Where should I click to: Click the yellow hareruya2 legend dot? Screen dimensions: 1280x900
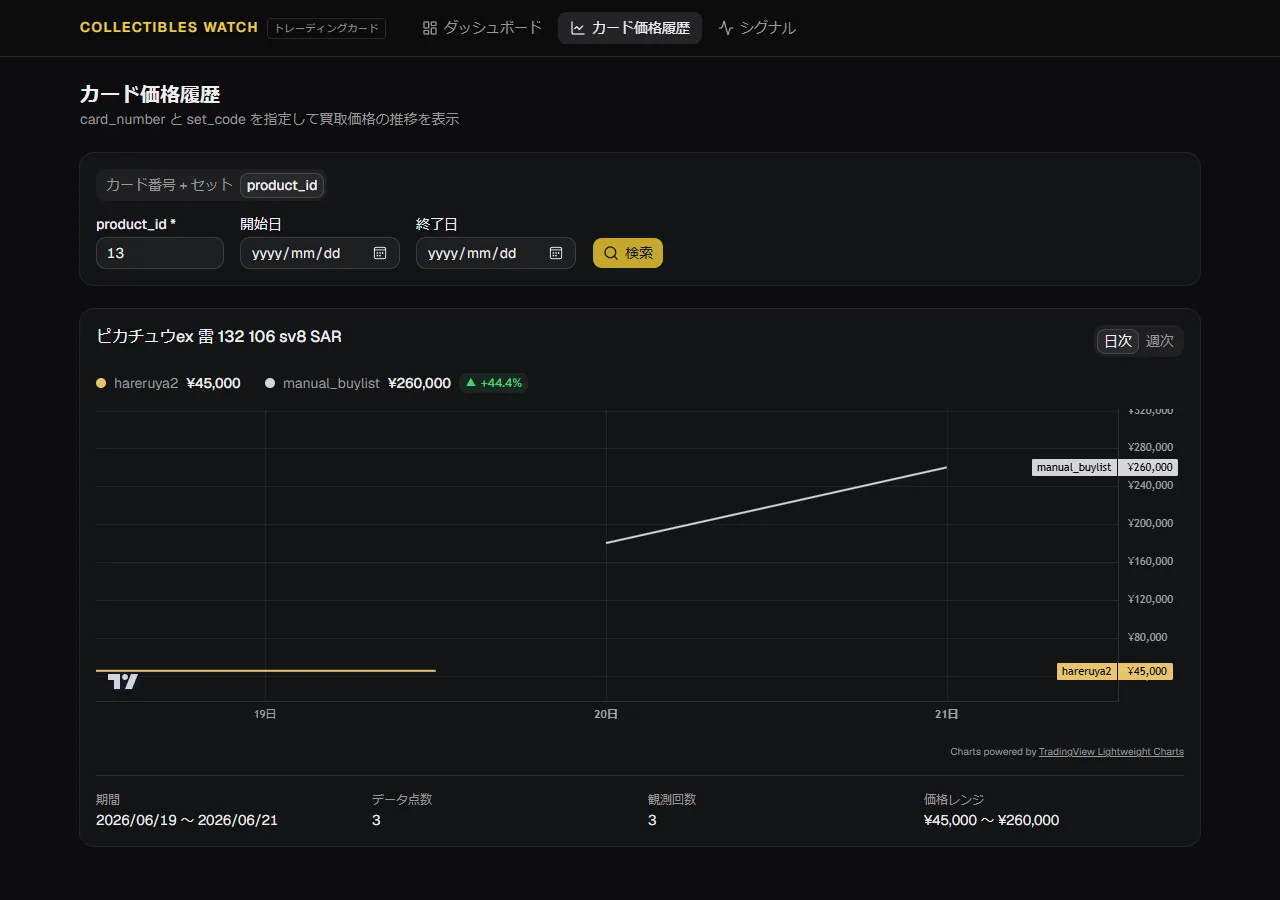coord(101,383)
